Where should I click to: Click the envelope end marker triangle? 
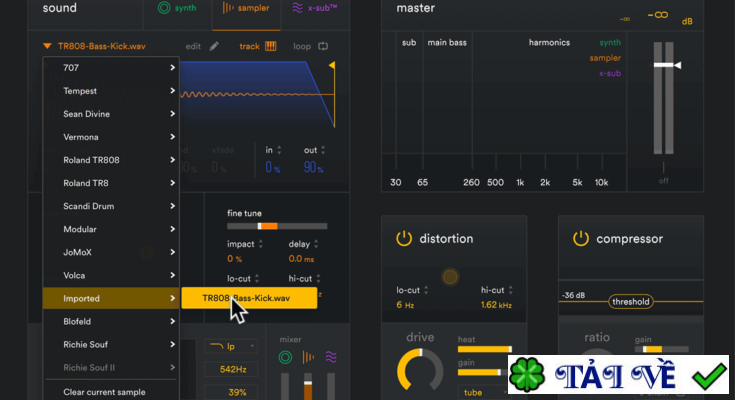[x=332, y=65]
